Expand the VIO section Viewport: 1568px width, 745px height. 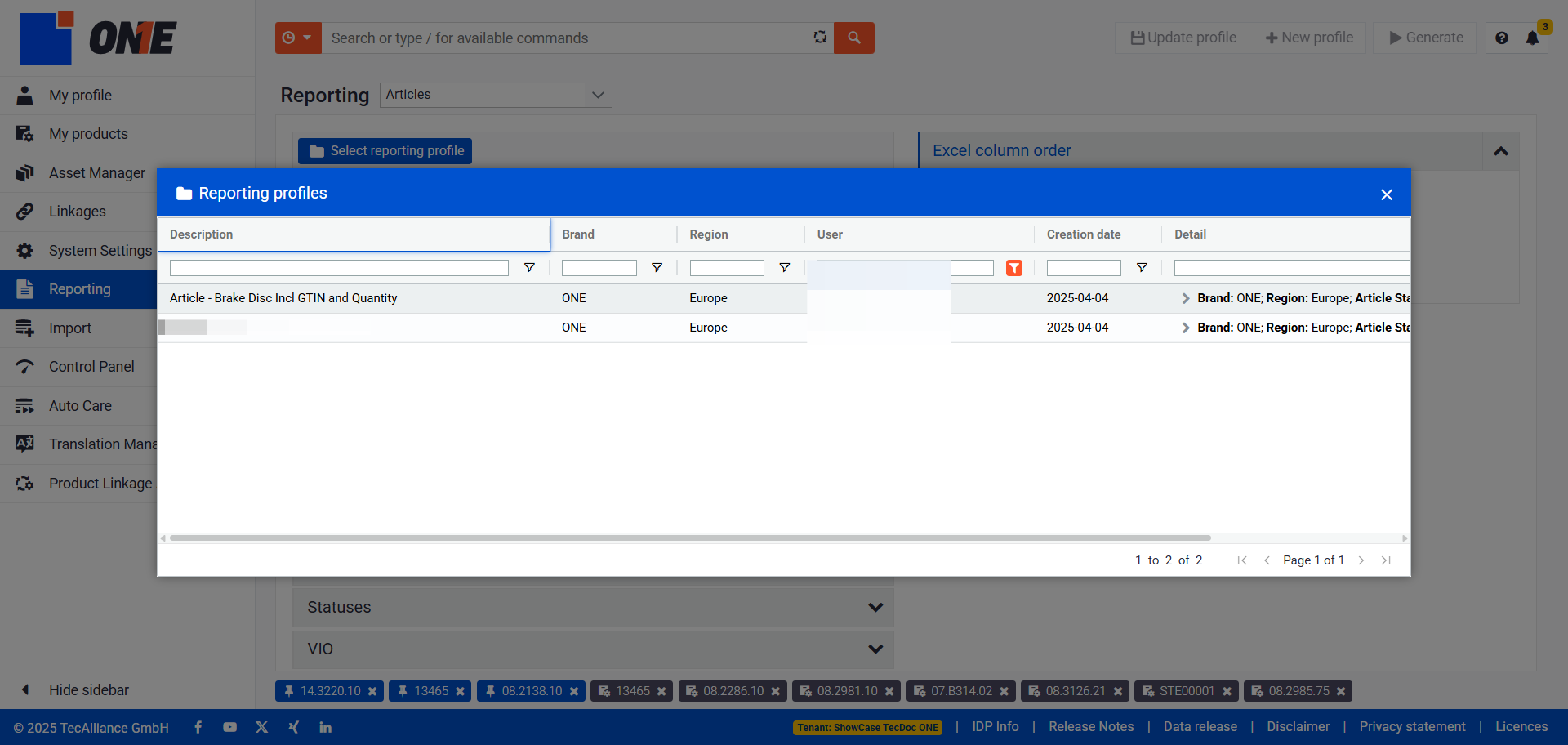click(875, 649)
